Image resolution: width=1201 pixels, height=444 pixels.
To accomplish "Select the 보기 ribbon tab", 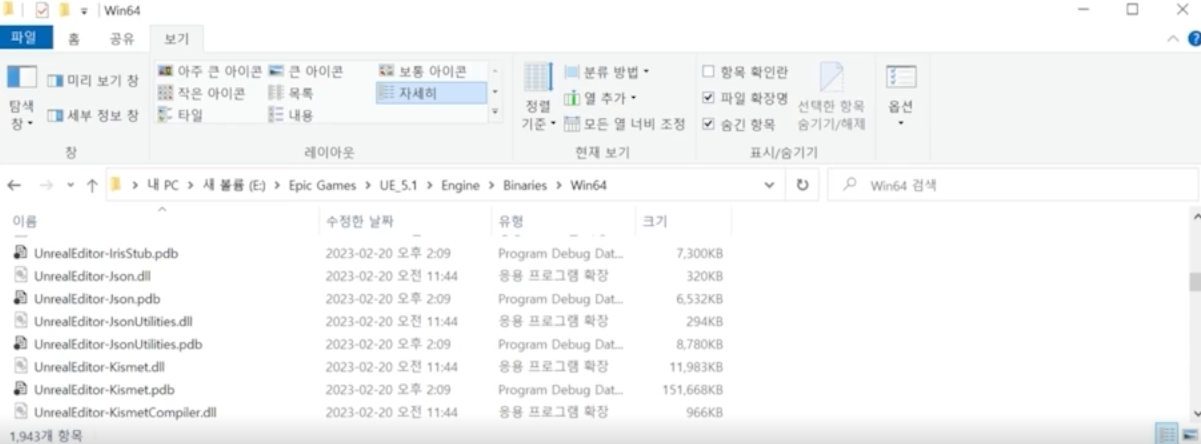I will click(x=175, y=39).
